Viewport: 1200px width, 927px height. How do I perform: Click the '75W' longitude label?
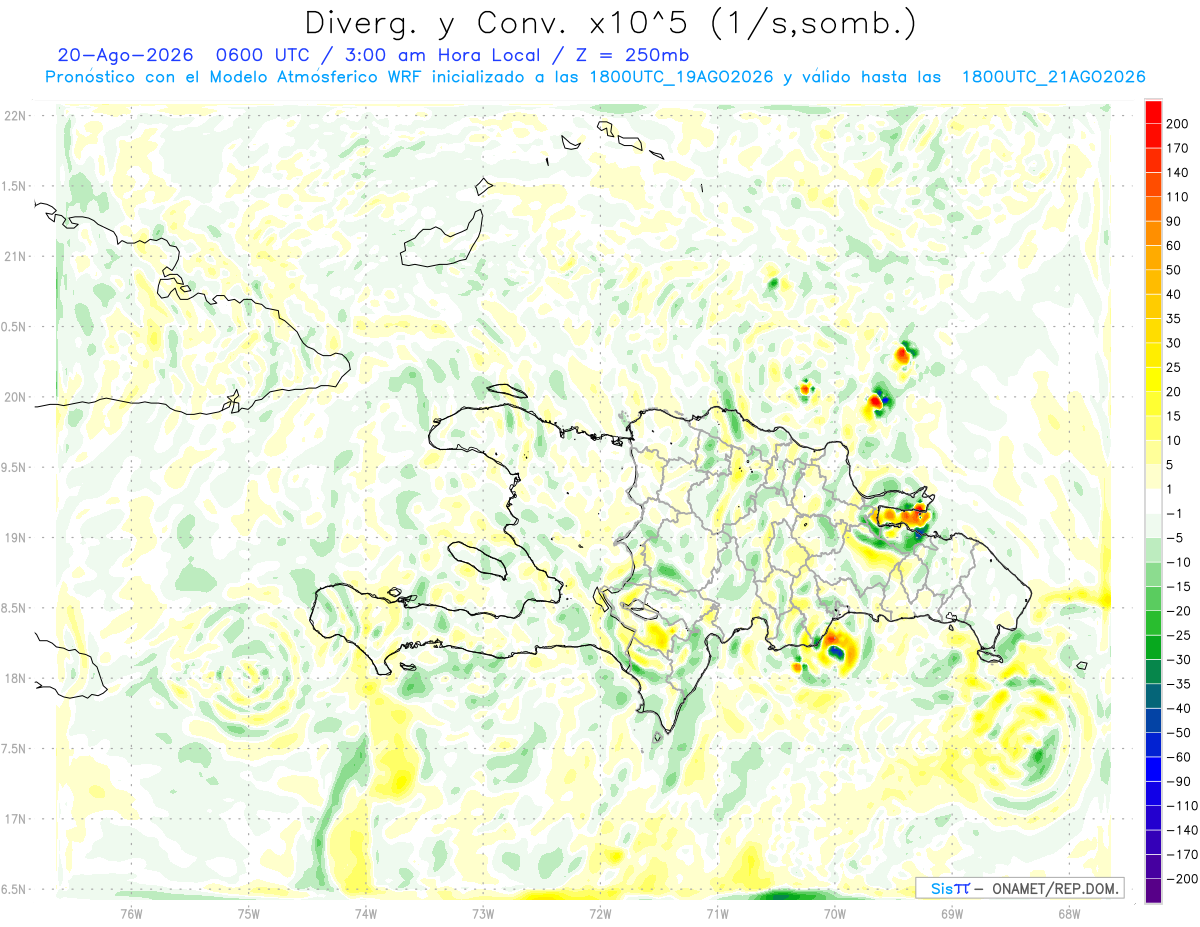[249, 913]
